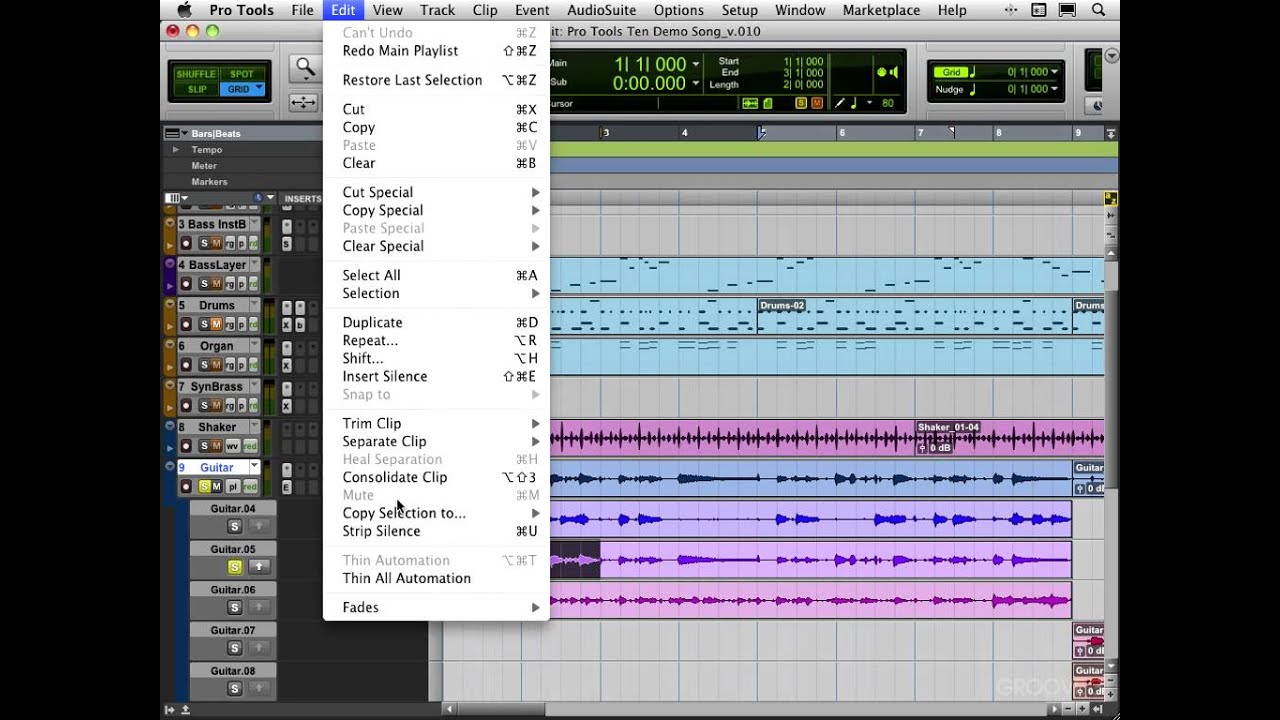This screenshot has width=1280, height=720.
Task: Open the Guitar track E insert slot
Action: click(286, 487)
